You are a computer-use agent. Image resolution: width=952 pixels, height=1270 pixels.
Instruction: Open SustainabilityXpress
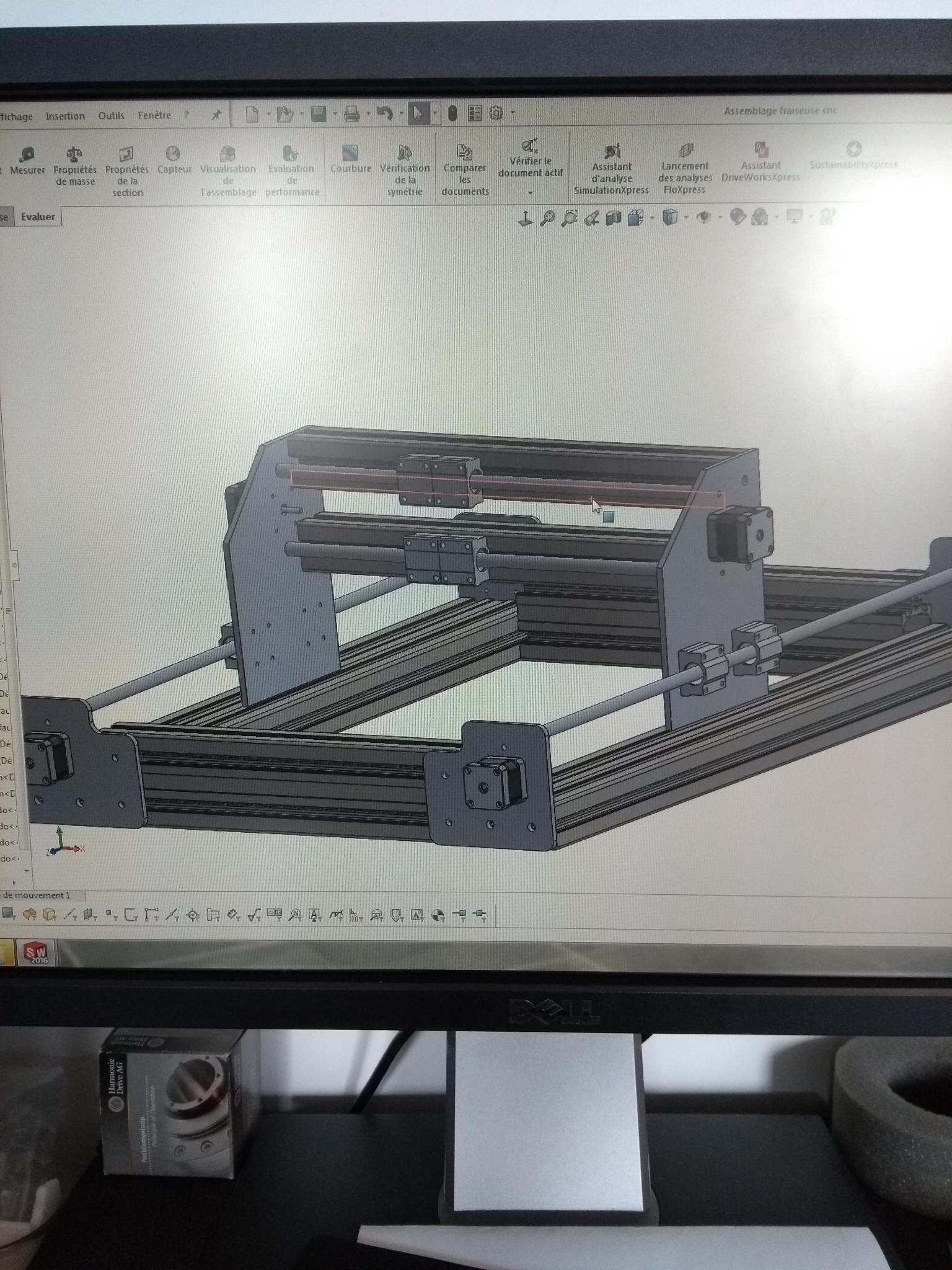point(853,156)
